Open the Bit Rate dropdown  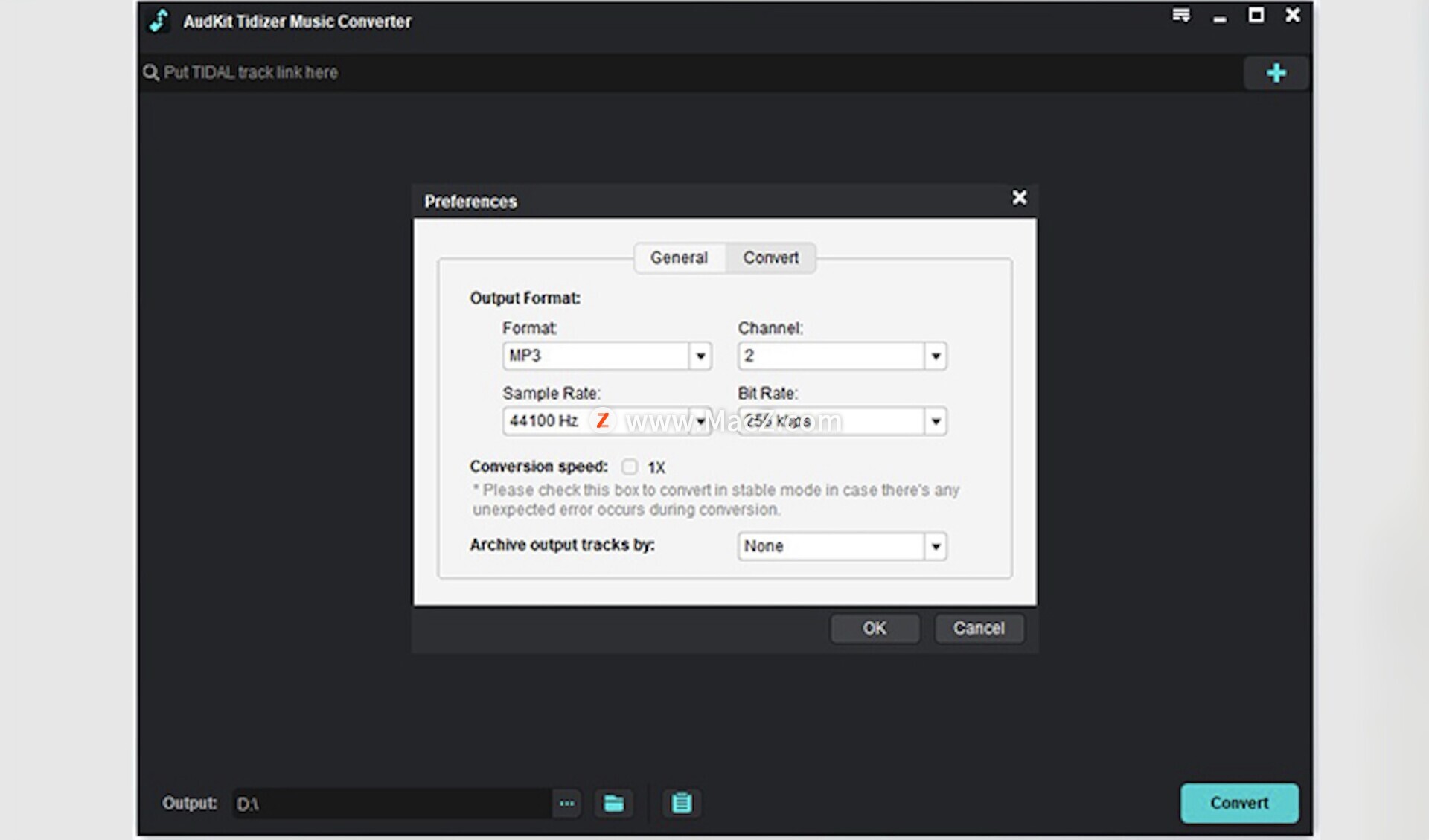[842, 421]
